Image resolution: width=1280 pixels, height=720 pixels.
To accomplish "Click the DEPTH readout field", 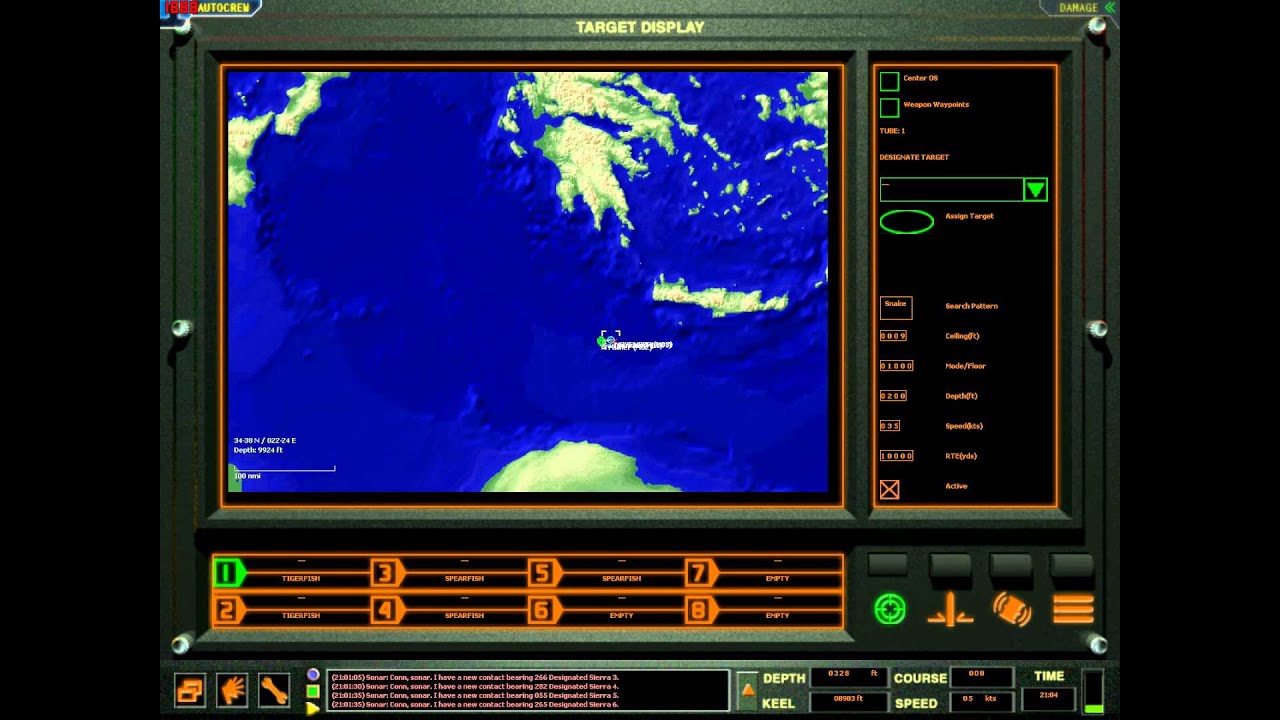I will tap(849, 677).
